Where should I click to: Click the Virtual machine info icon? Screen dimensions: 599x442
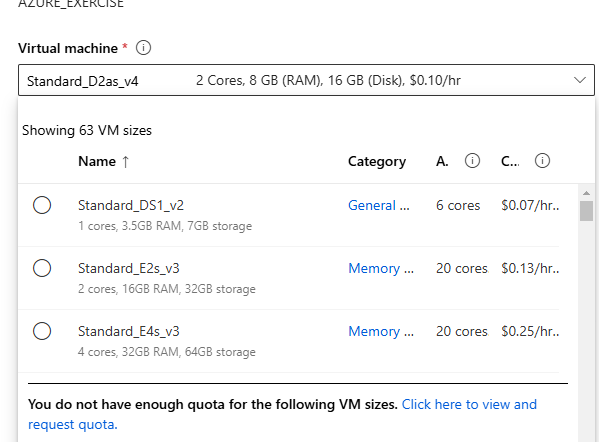(143, 48)
